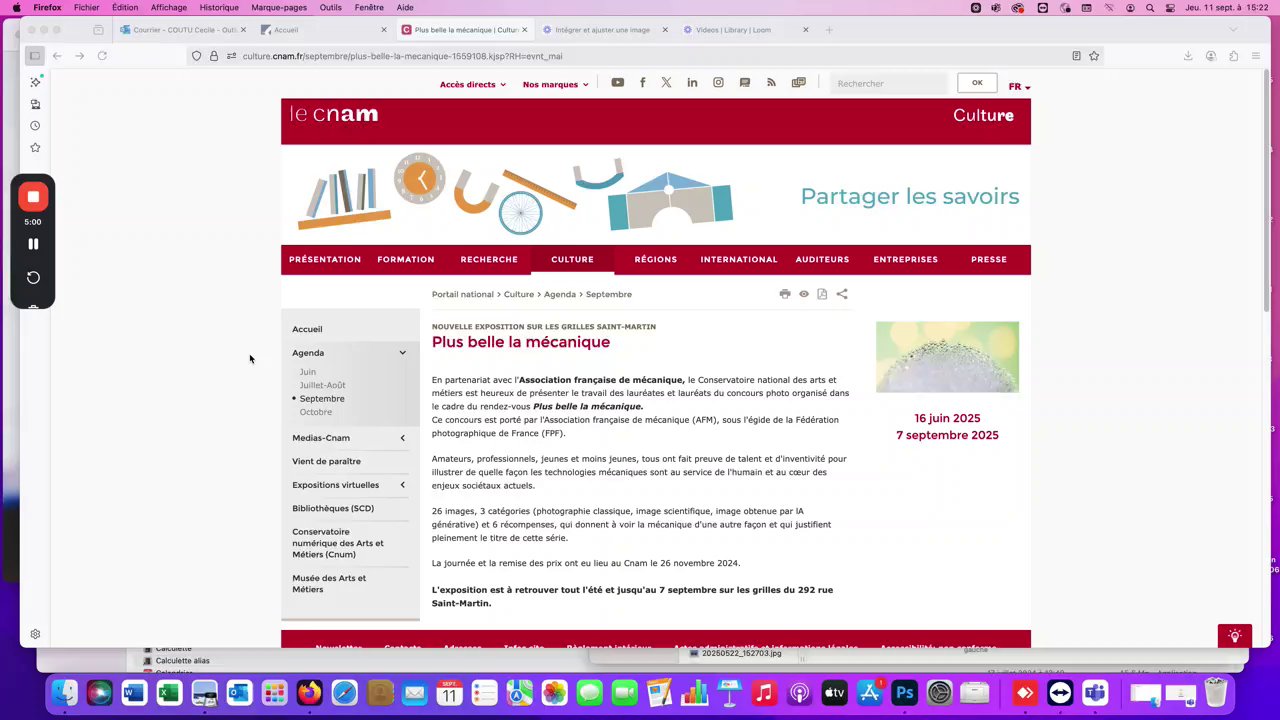Viewport: 1280px width, 720px height.
Task: Expand the Expositions virtuelles sidebar chevron
Action: pos(403,485)
